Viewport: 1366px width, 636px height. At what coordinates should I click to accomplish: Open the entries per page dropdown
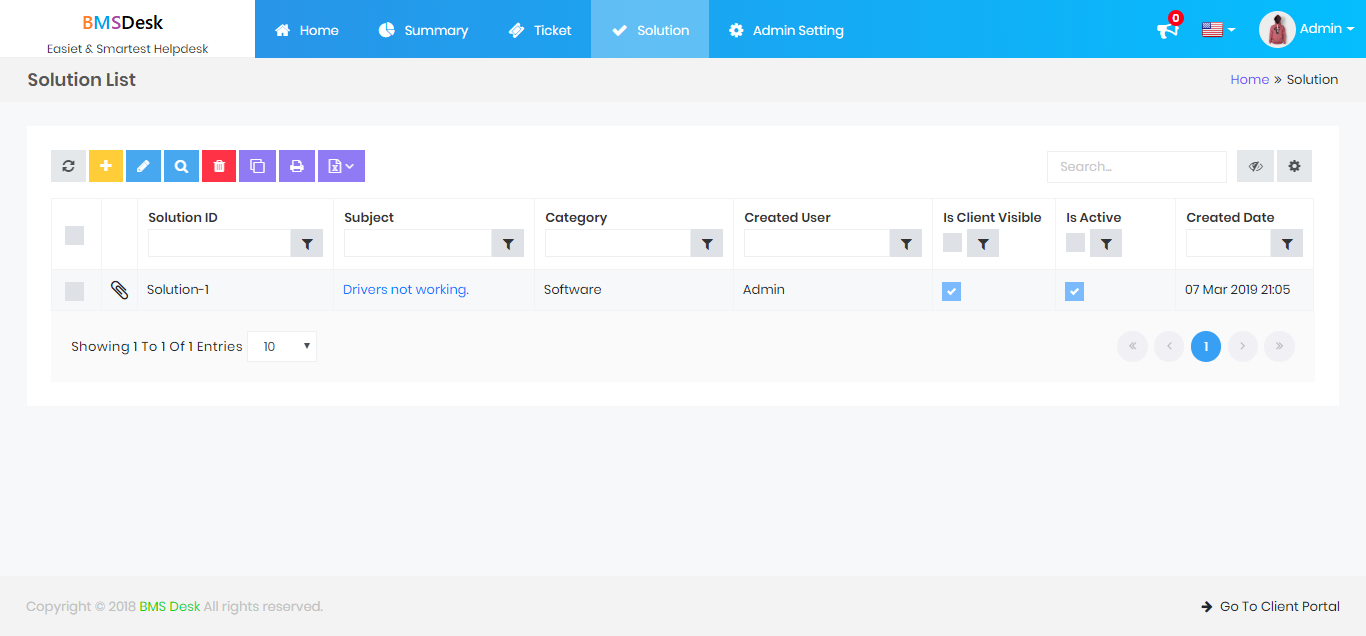click(x=282, y=346)
